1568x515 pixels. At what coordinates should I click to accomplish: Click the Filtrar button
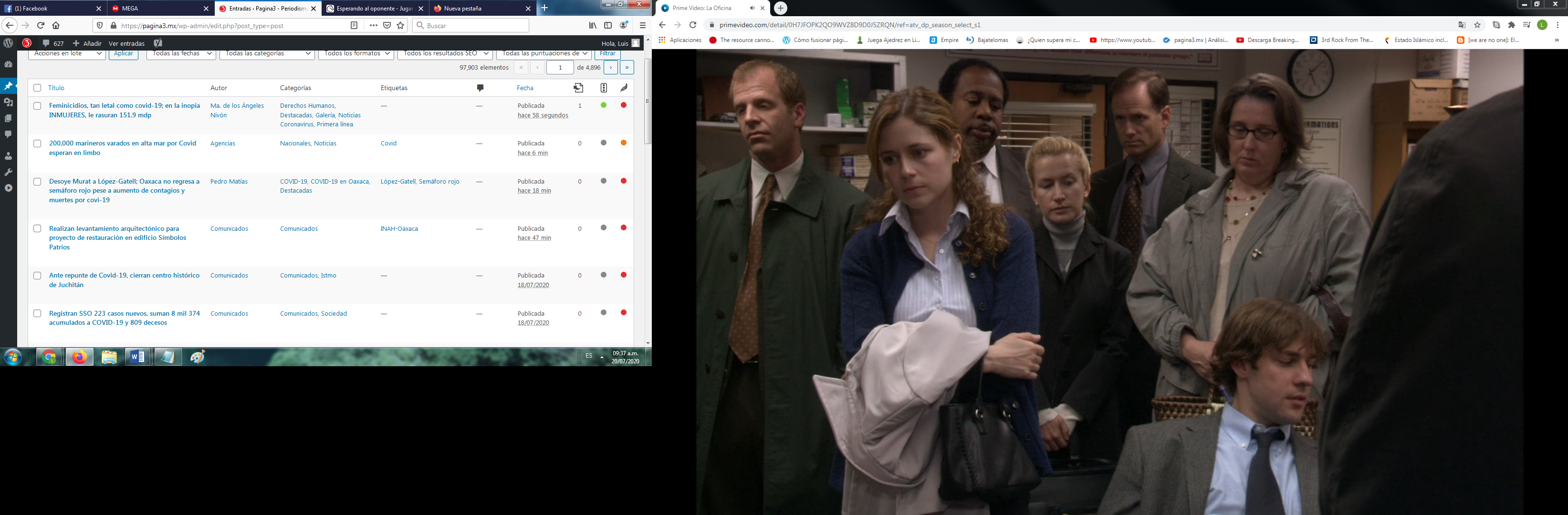click(x=607, y=53)
